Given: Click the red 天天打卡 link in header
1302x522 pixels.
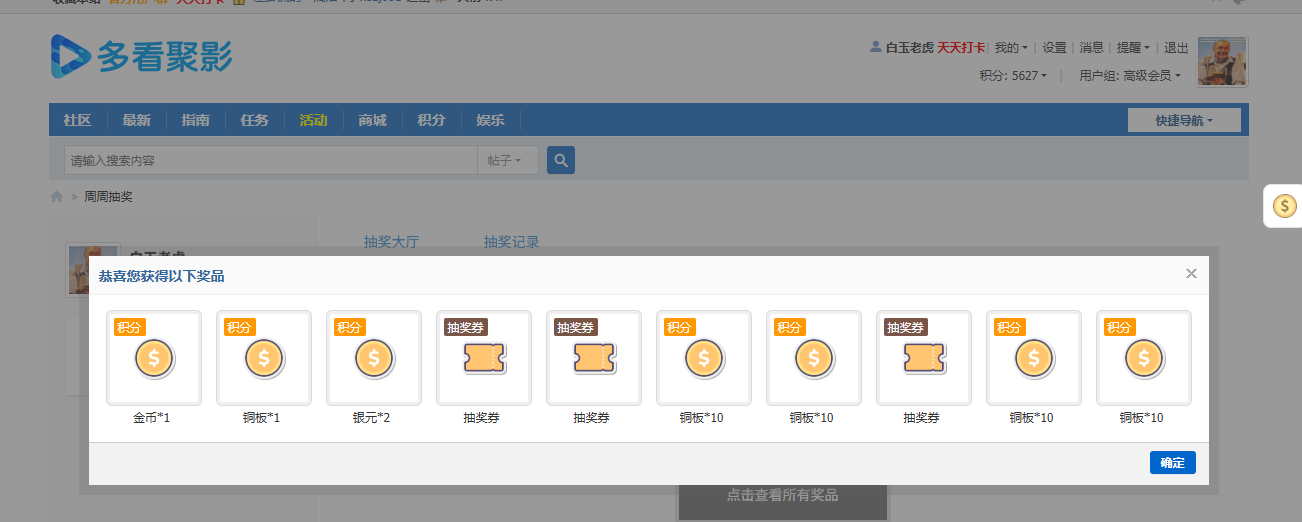Looking at the screenshot, I should coord(961,47).
